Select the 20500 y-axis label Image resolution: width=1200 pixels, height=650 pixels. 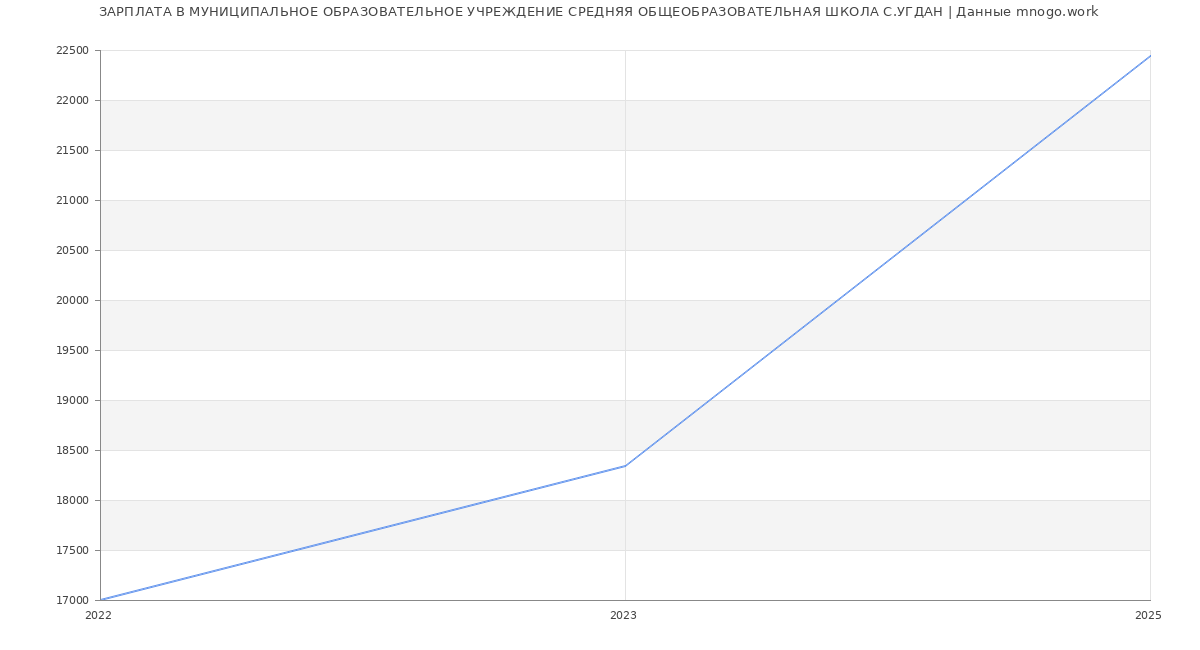tap(72, 250)
